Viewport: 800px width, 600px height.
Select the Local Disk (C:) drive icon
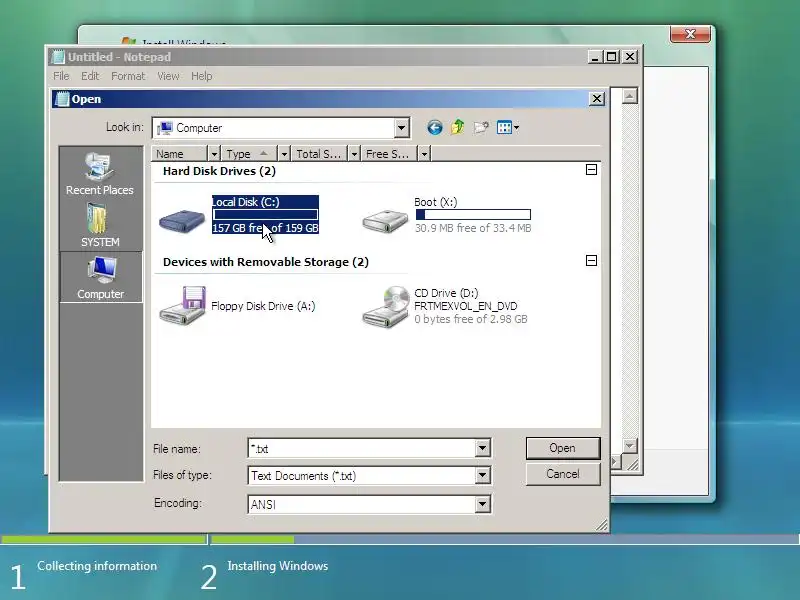[x=182, y=220]
